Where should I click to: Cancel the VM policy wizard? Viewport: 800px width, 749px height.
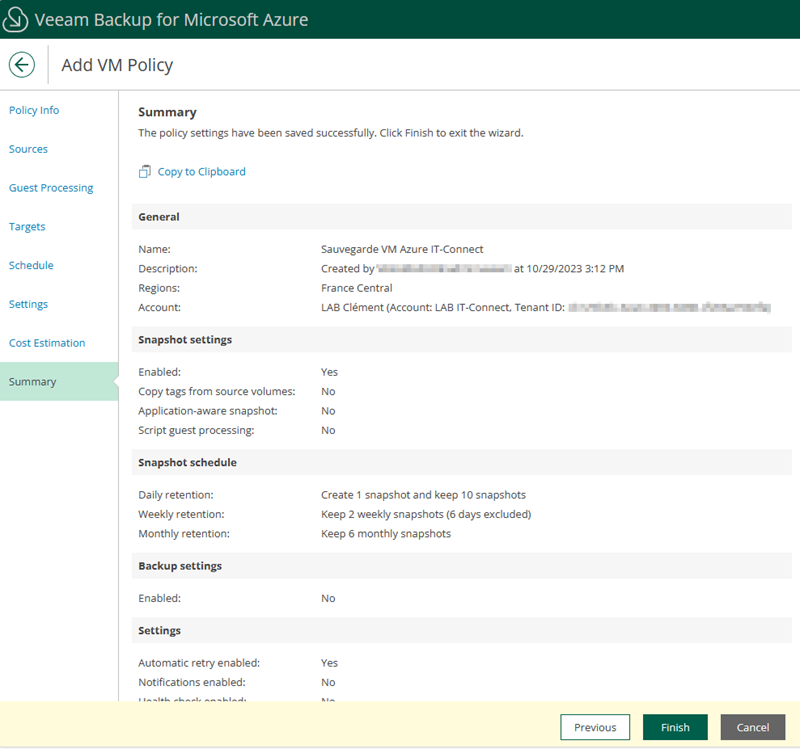(753, 727)
